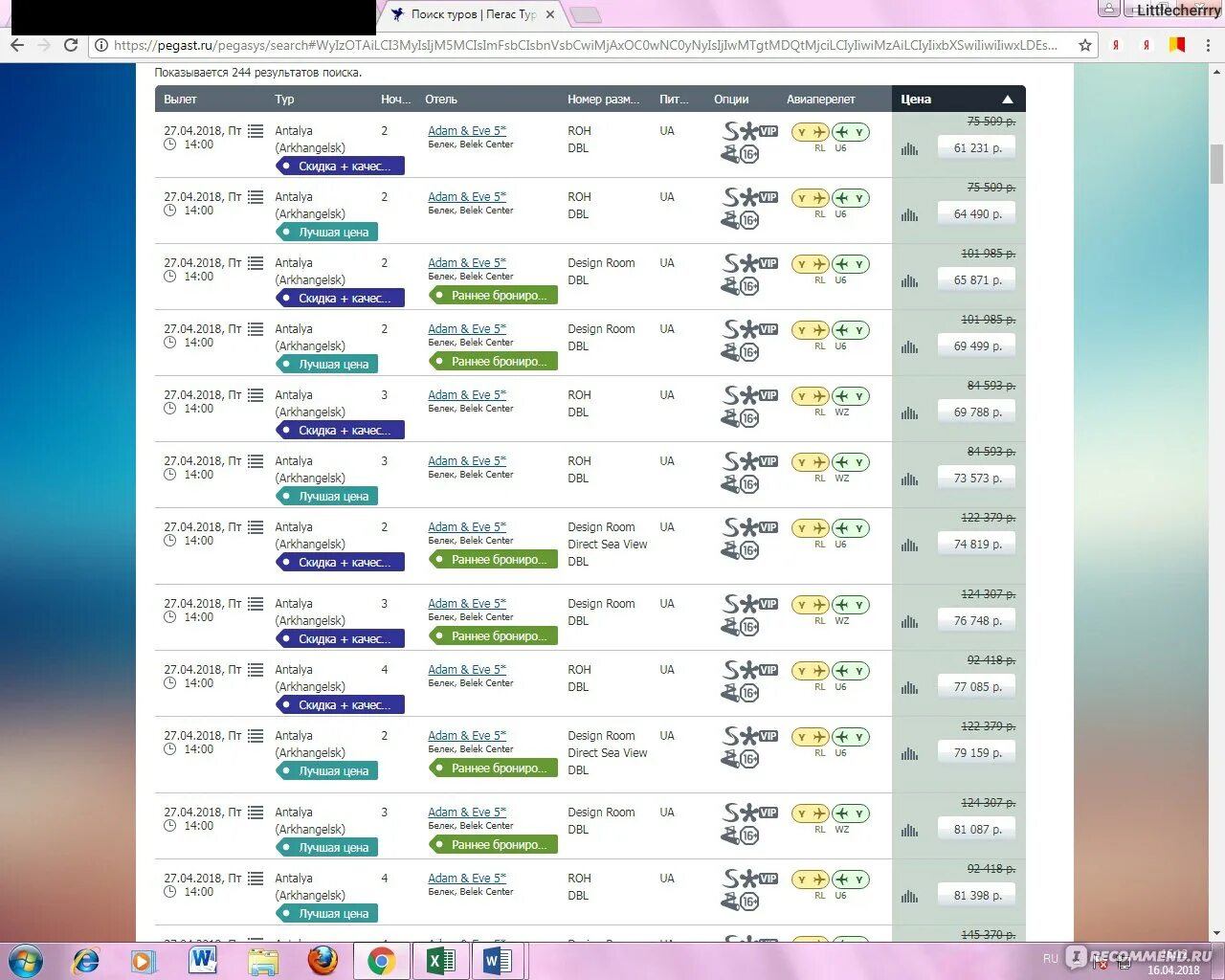Screen dimensions: 1225x980
Task: Click the Windows Start button
Action: pyautogui.click(x=26, y=961)
